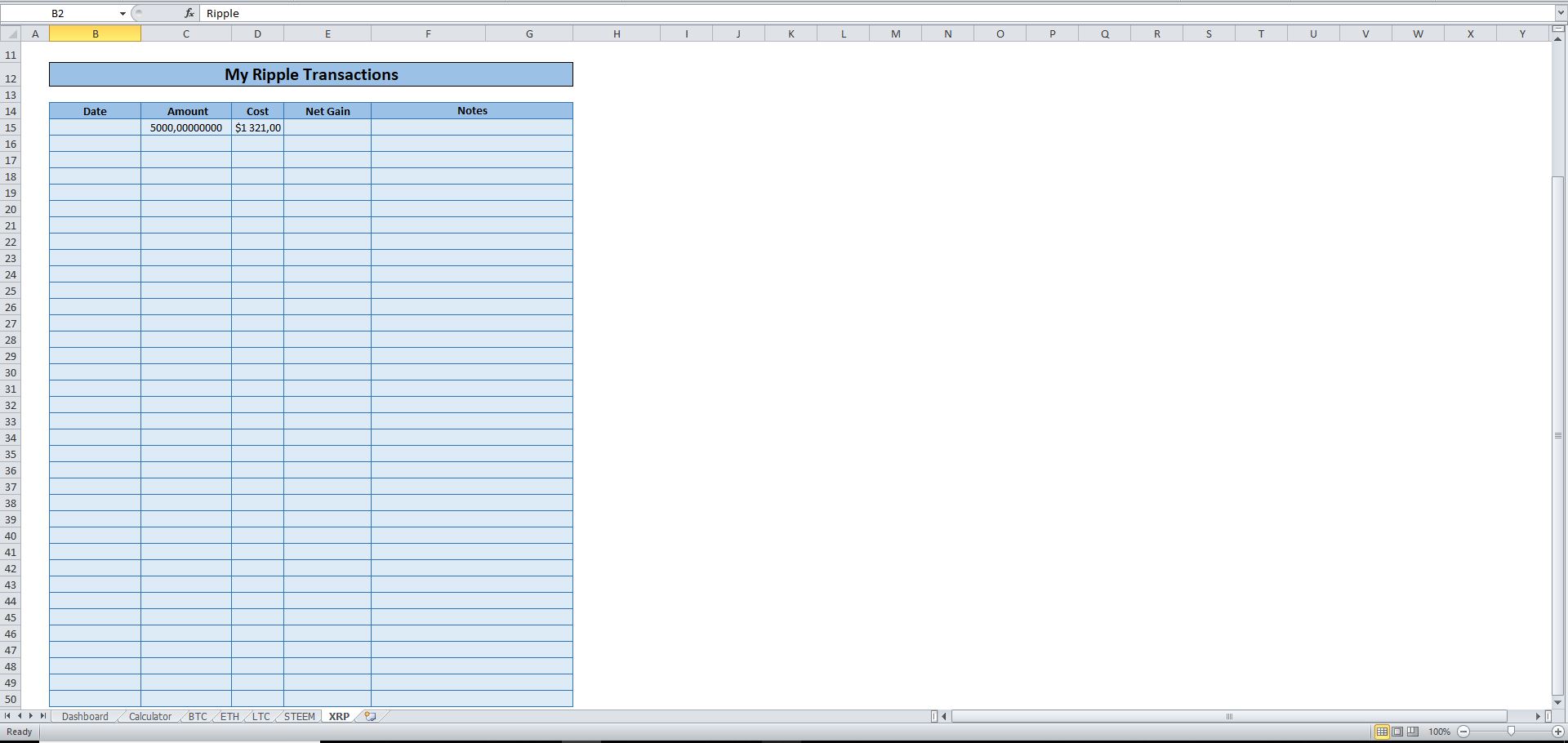Open the Name Box dropdown
Viewport: 1568px width, 743px height.
[x=122, y=13]
